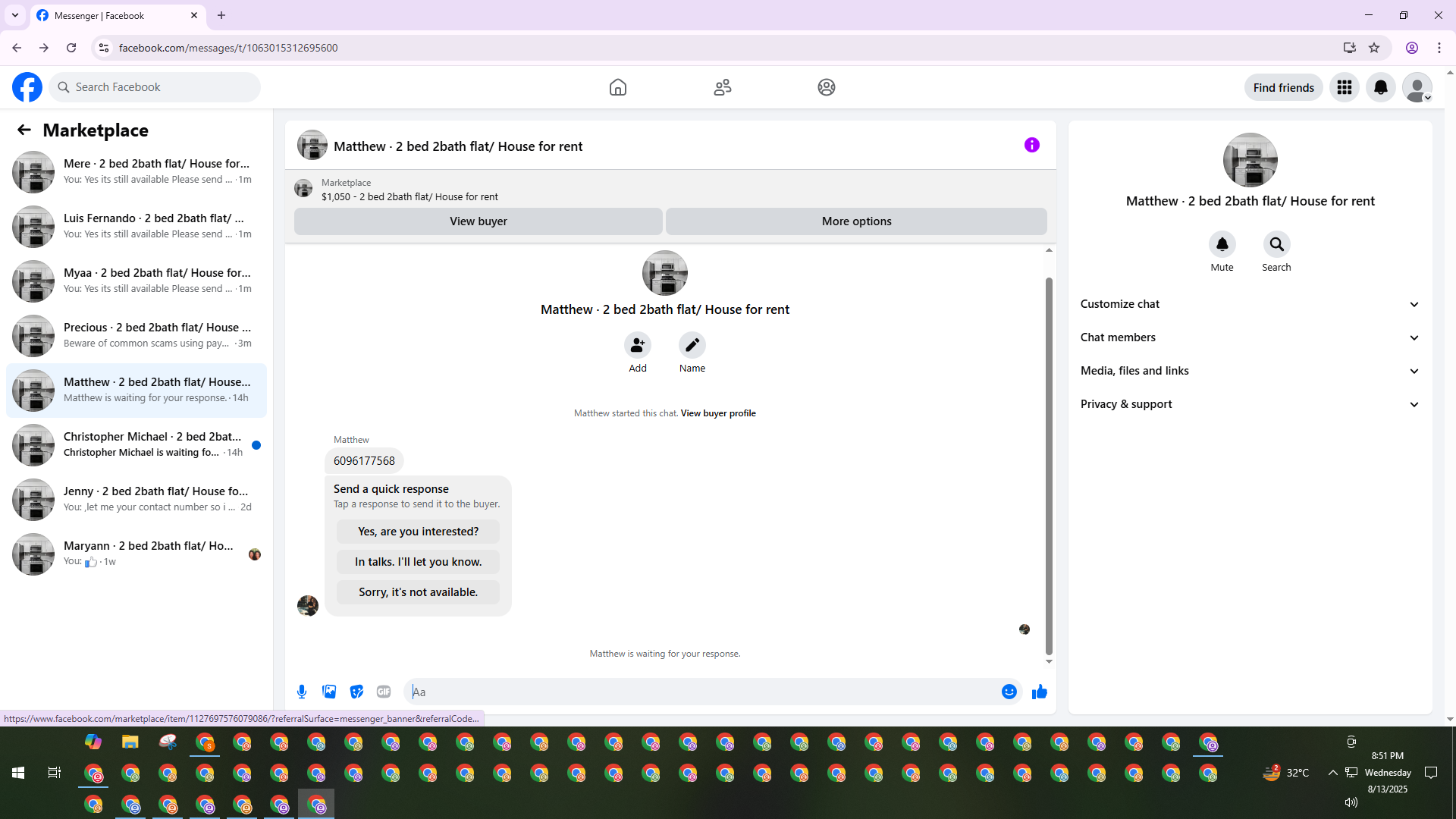This screenshot has height=819, width=1456.
Task: Click the attach photo icon
Action: click(329, 692)
